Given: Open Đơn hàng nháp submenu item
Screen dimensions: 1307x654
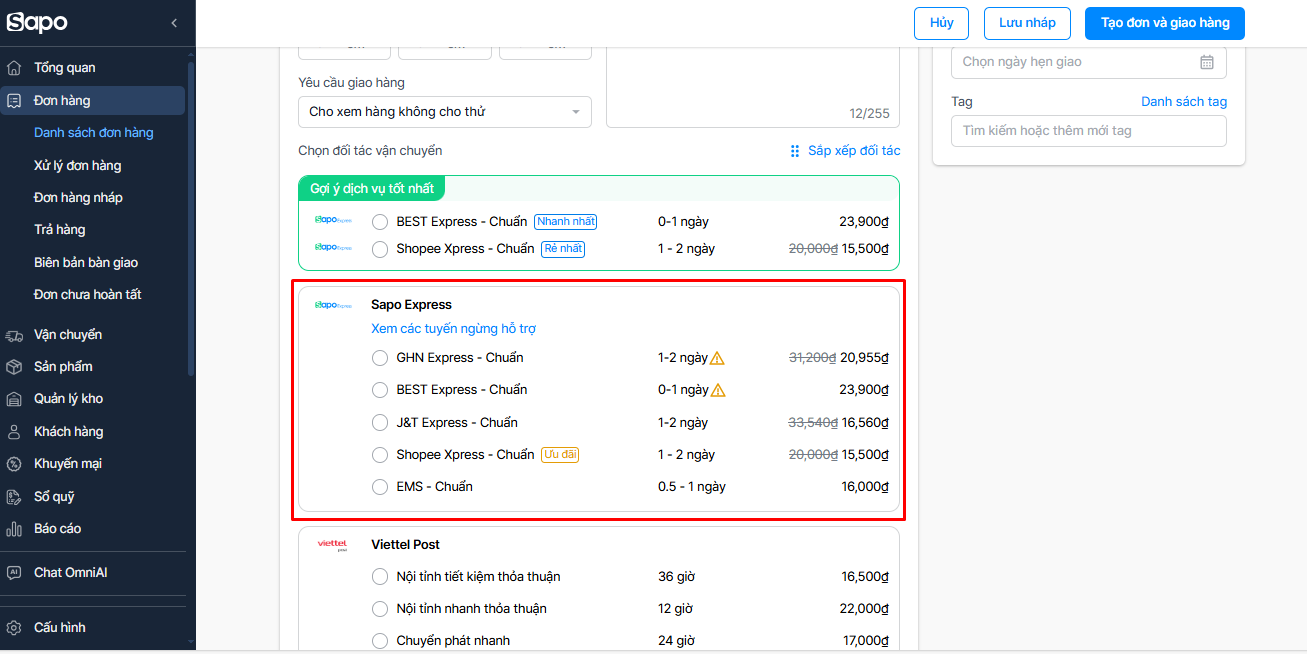Looking at the screenshot, I should [x=79, y=198].
